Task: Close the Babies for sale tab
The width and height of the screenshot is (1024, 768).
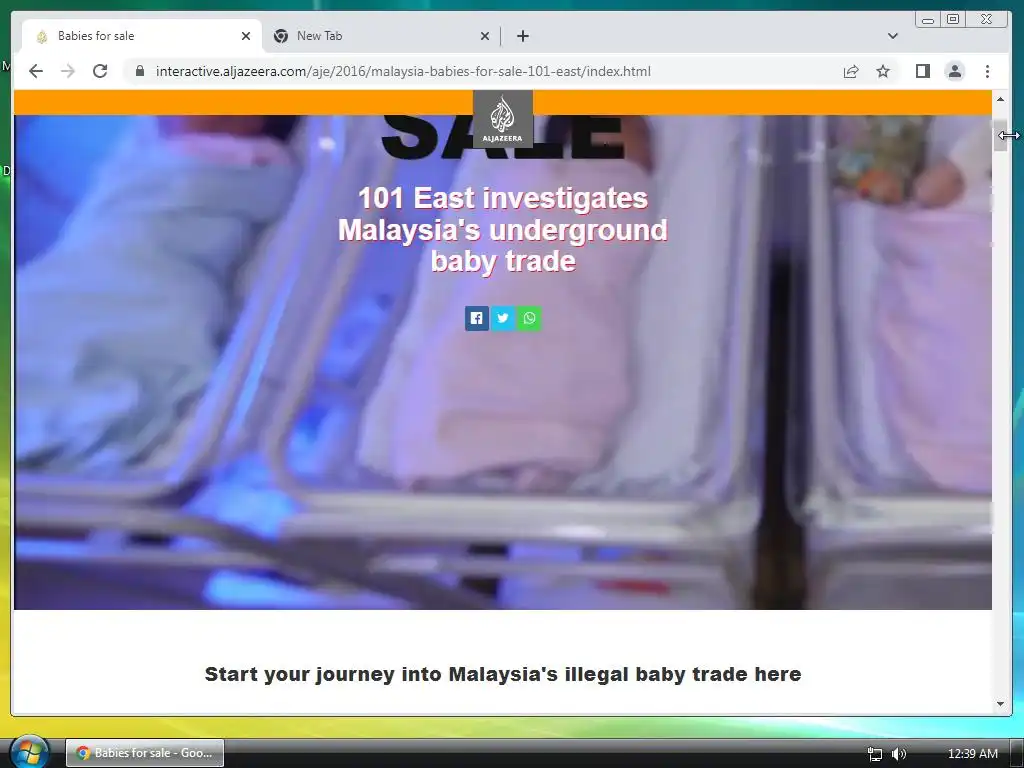Action: [246, 36]
